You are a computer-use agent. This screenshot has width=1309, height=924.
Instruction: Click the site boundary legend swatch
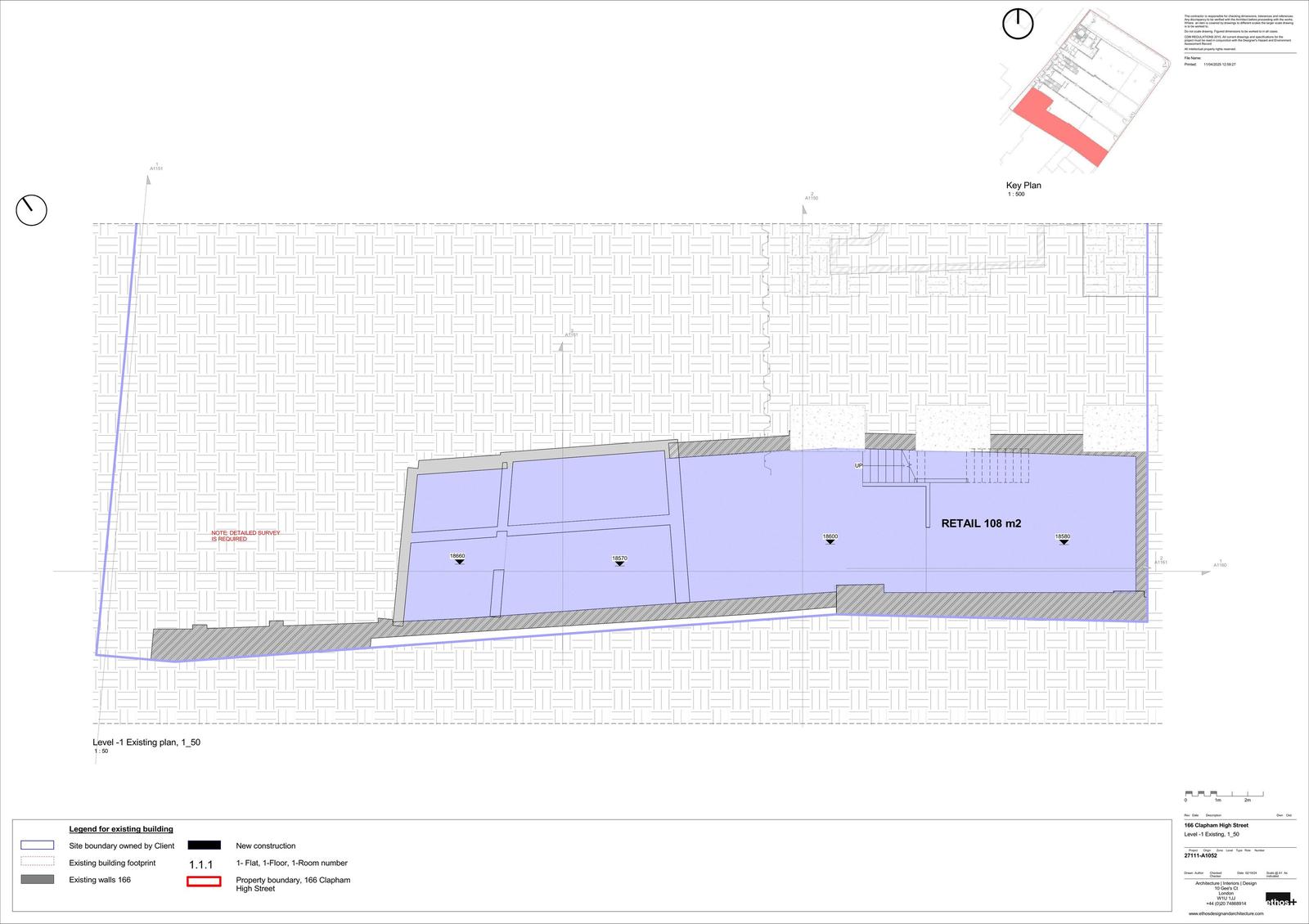[x=37, y=846]
